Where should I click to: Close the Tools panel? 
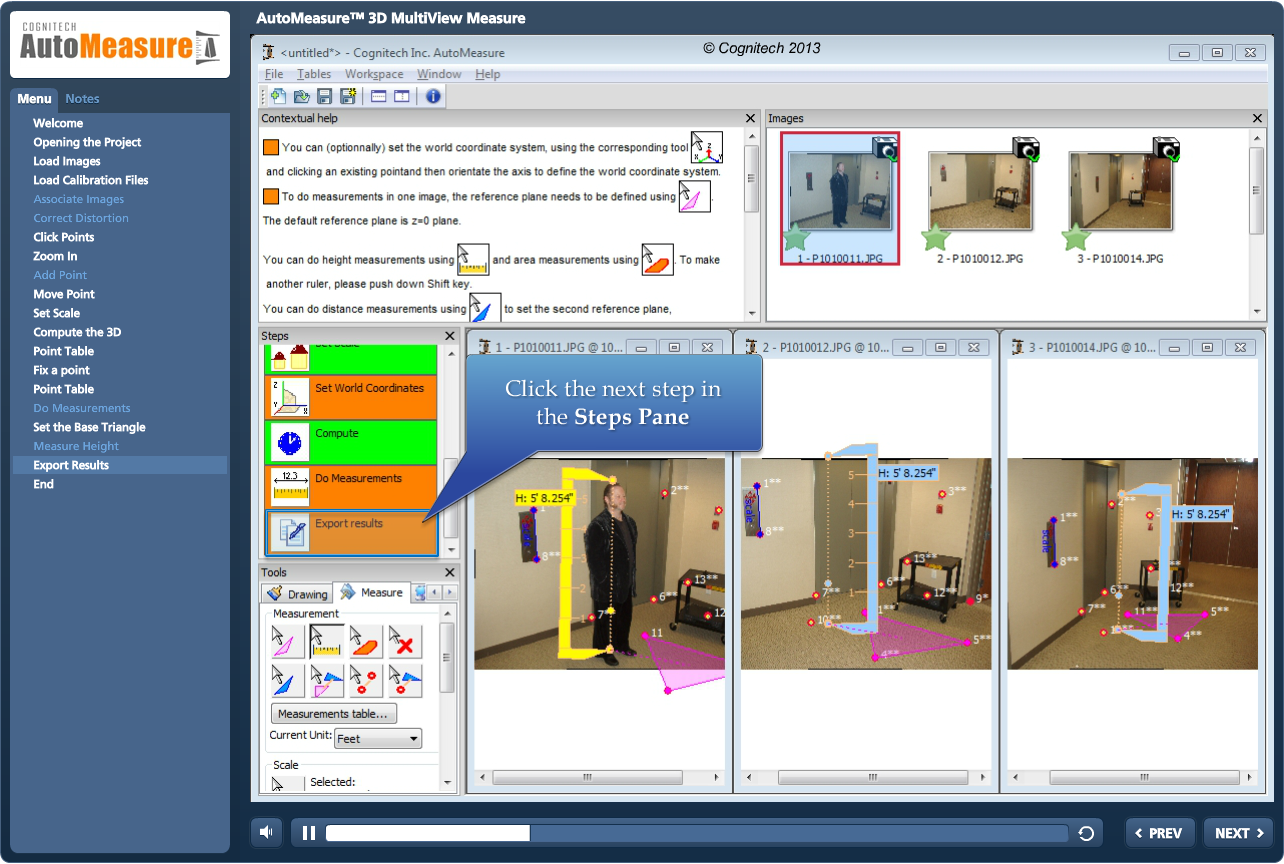[450, 572]
